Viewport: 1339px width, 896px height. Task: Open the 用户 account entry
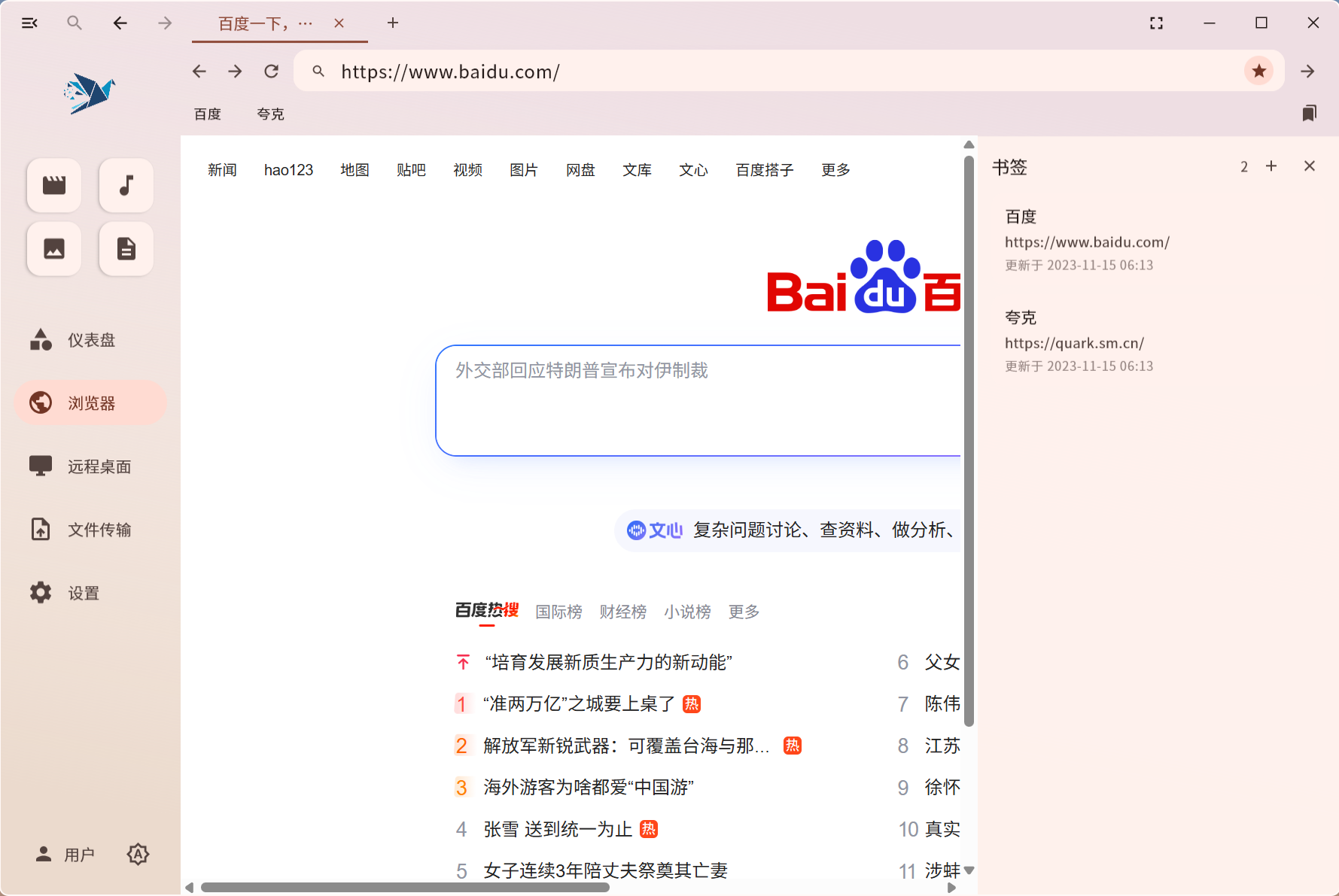pos(65,855)
